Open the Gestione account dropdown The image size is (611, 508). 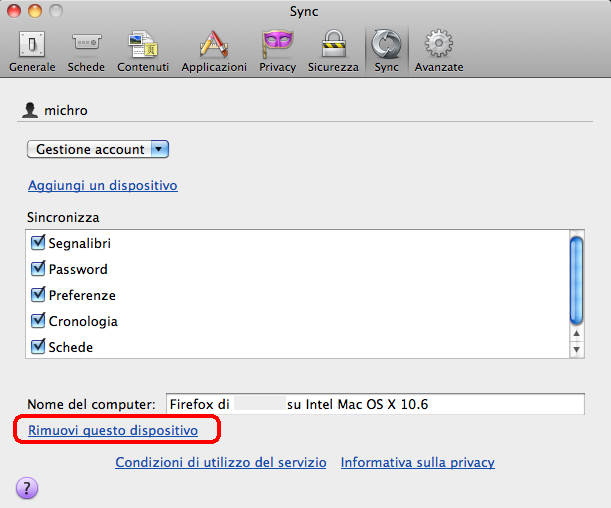tap(98, 149)
